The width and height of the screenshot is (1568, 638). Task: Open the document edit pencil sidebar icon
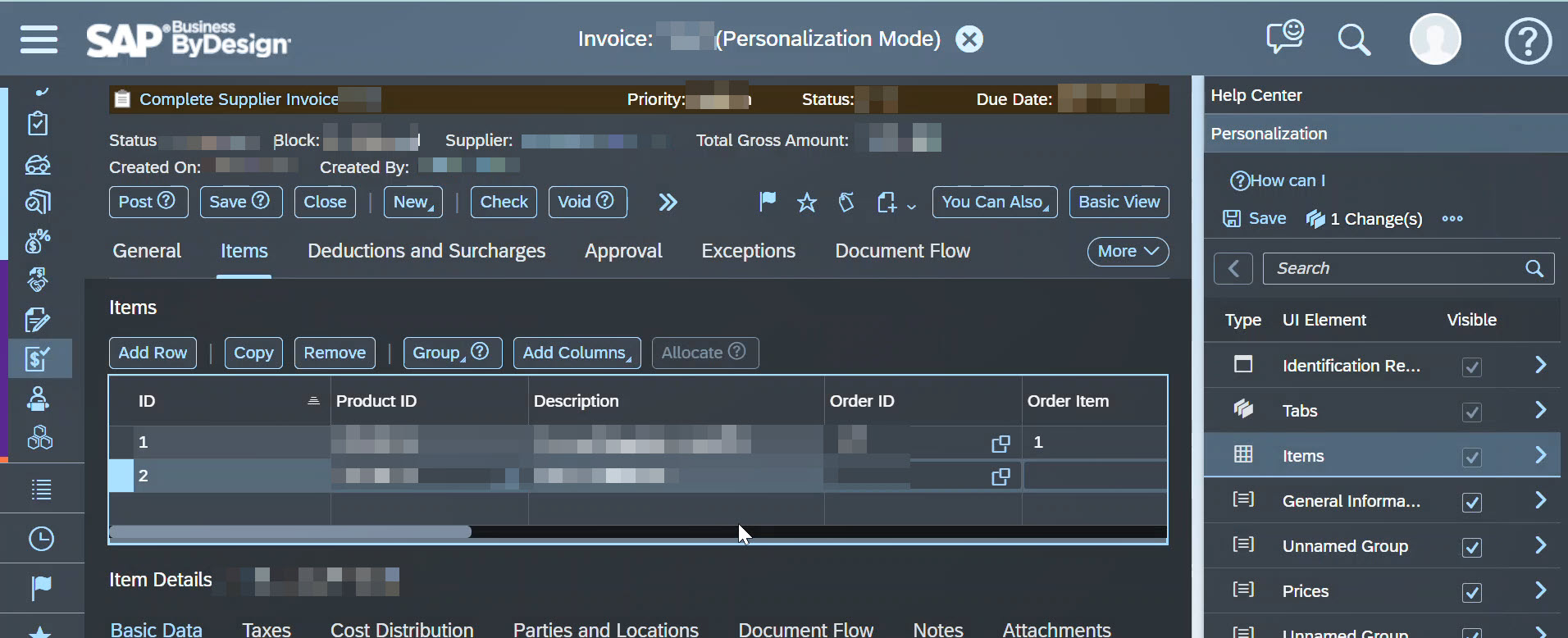(38, 320)
